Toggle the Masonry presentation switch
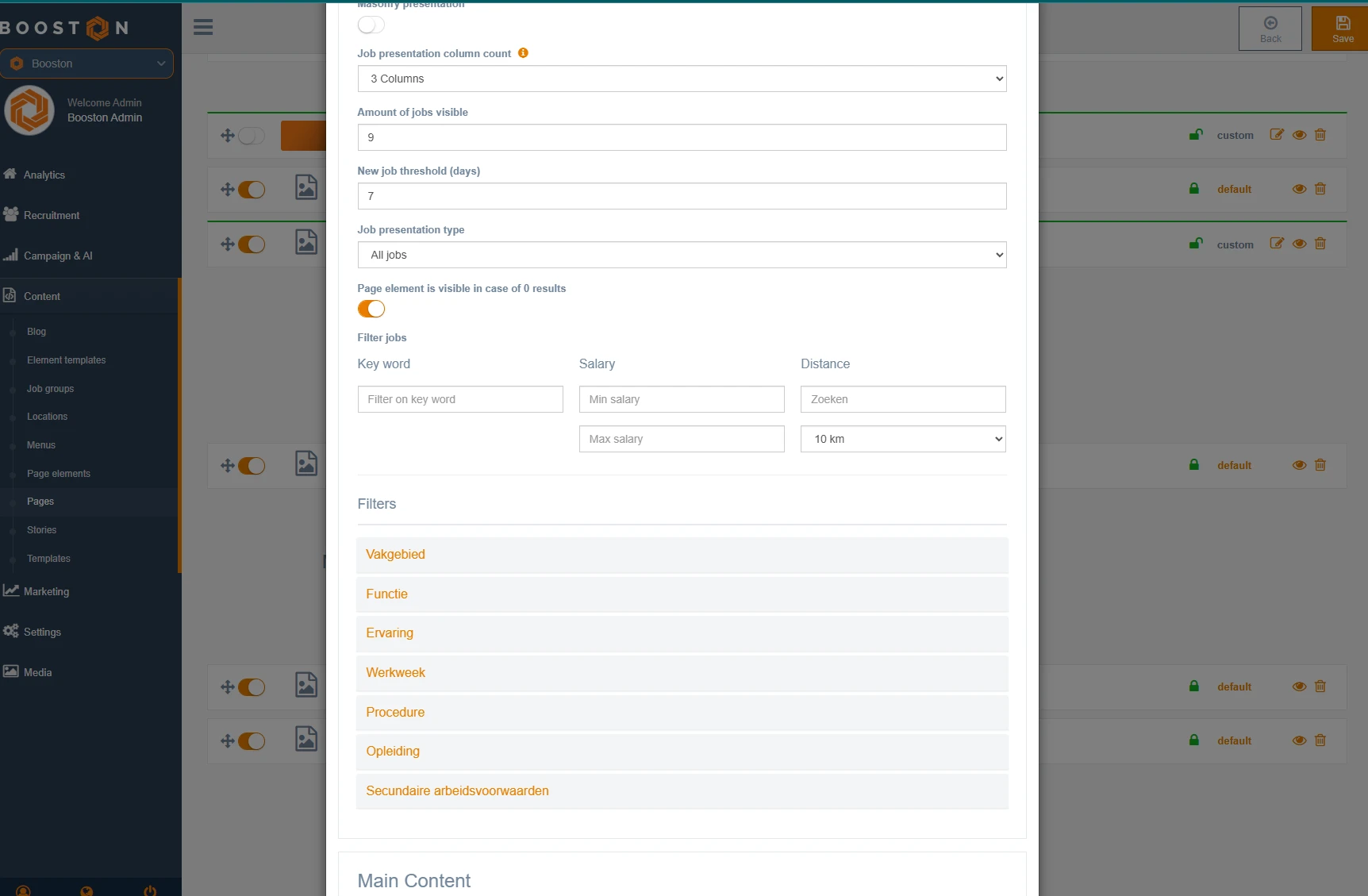Image resolution: width=1368 pixels, height=896 pixels. pos(371,25)
